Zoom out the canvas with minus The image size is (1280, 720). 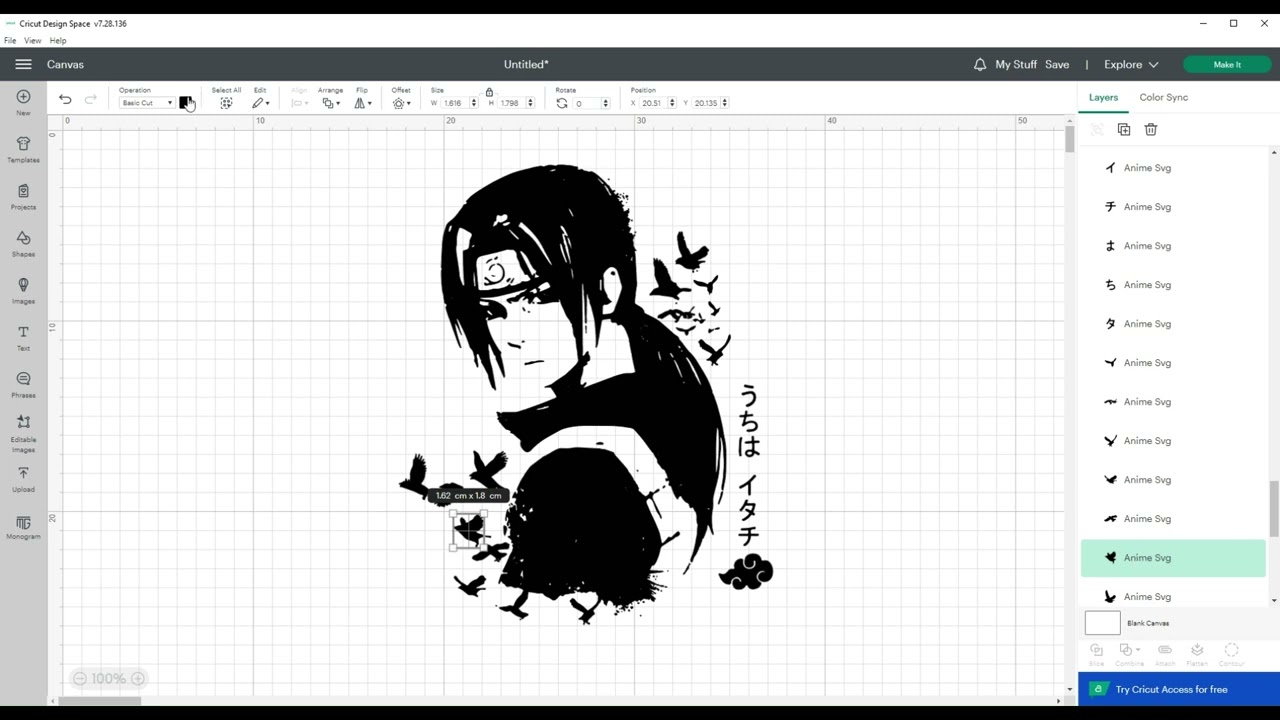click(x=79, y=678)
